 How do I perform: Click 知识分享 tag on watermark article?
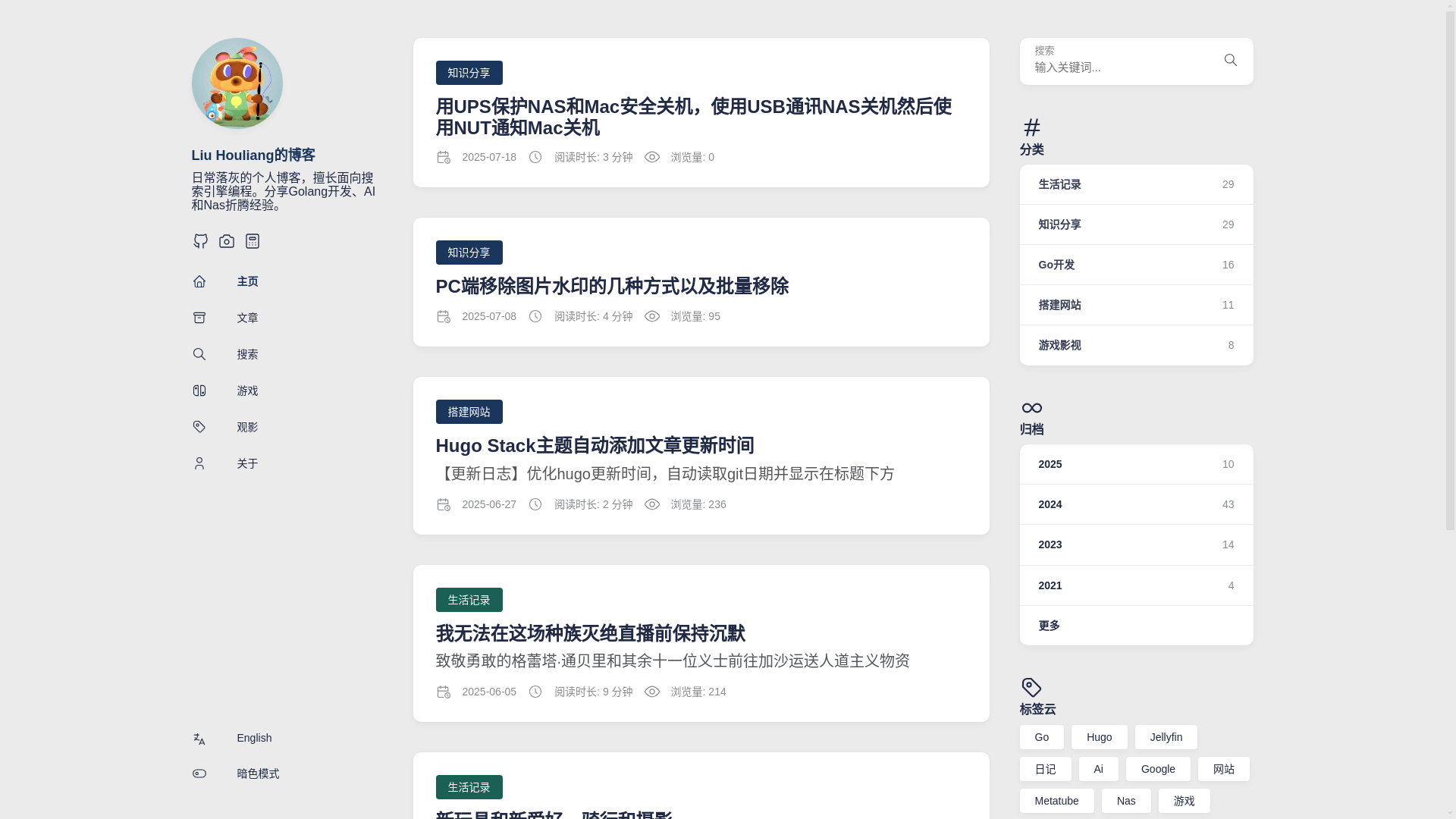pyautogui.click(x=469, y=253)
